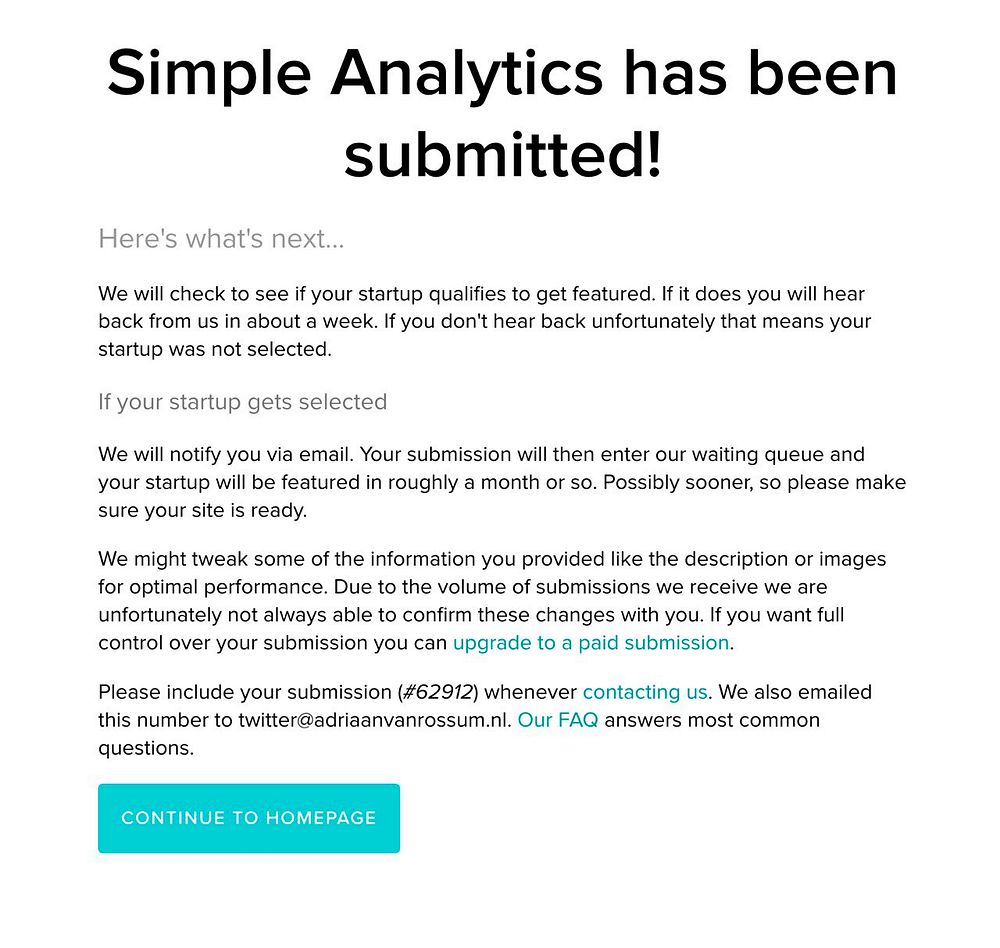The image size is (1000, 948).
Task: Click the text "startup was not selected"
Action: pos(213,350)
